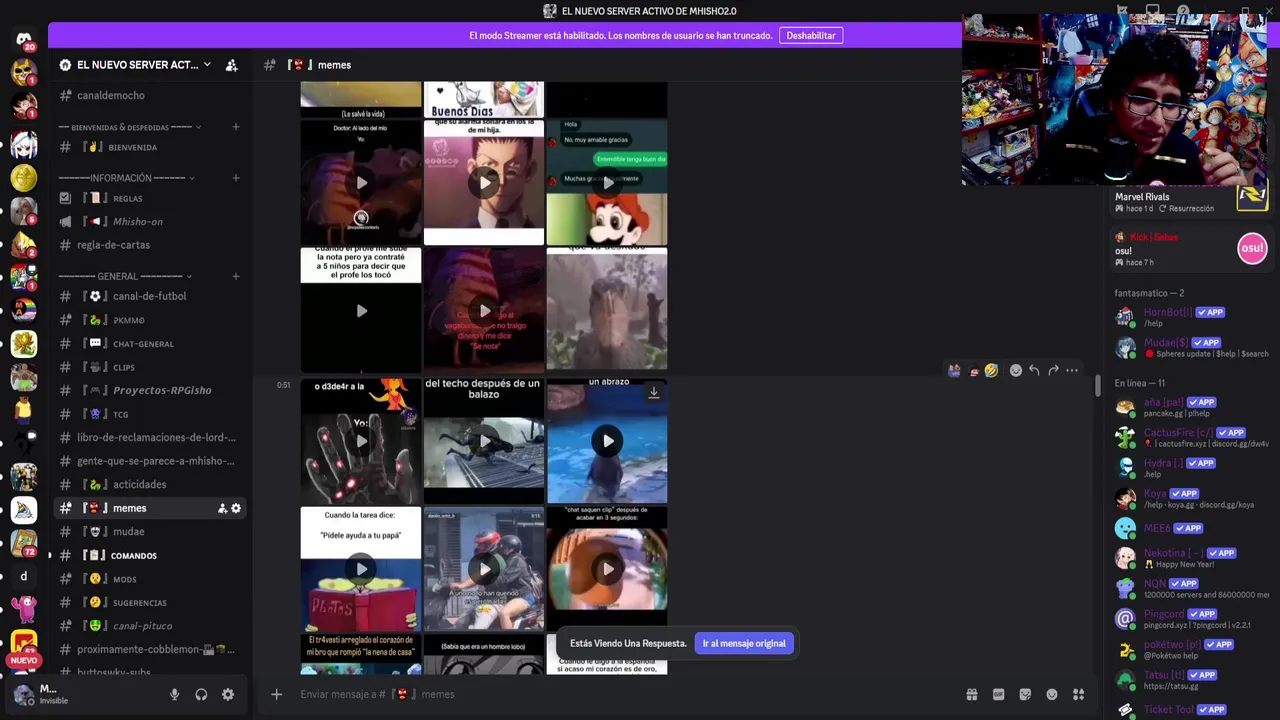Viewport: 1280px width, 720px height.
Task: Create channel in INFORMACIÓN category
Action: click(x=236, y=178)
